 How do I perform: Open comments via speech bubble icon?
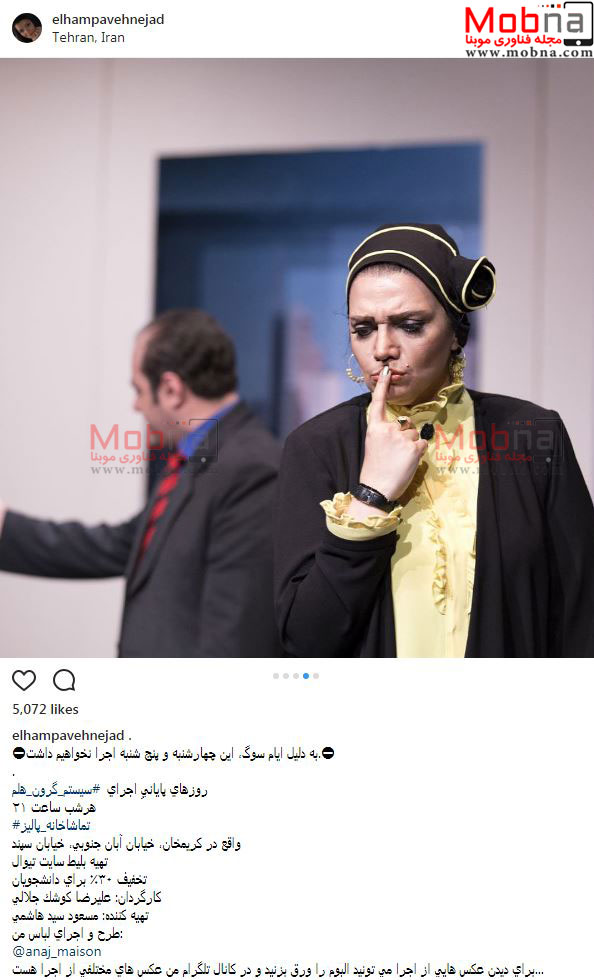click(64, 680)
